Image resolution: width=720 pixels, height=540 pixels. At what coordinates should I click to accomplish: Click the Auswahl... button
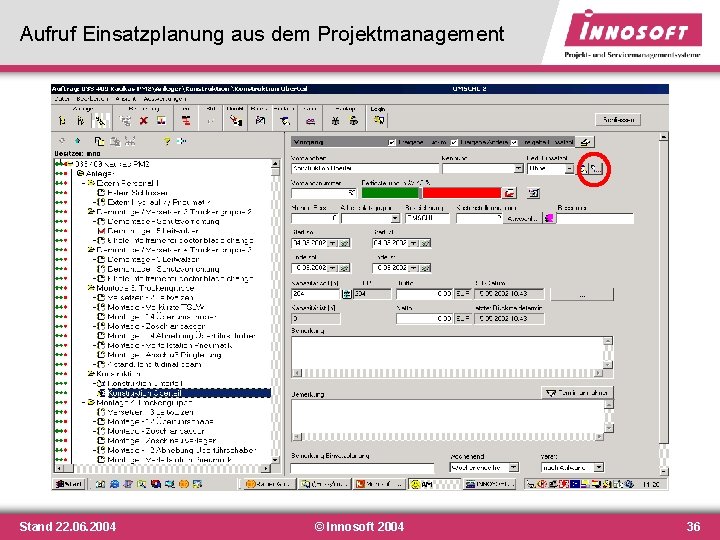(523, 219)
